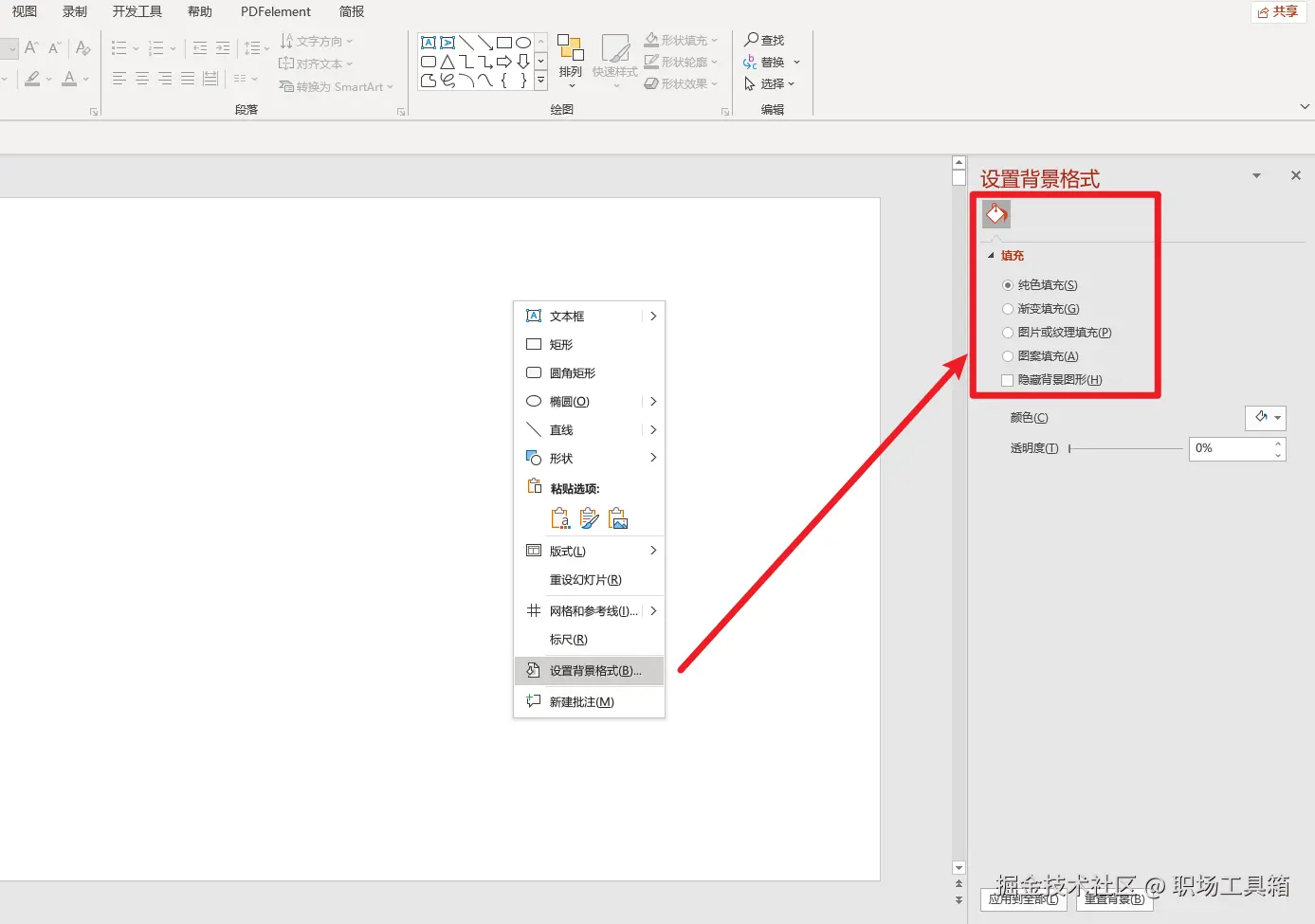The width and height of the screenshot is (1315, 924).
Task: Click the Fill paint bucket tab icon
Action: [996, 214]
